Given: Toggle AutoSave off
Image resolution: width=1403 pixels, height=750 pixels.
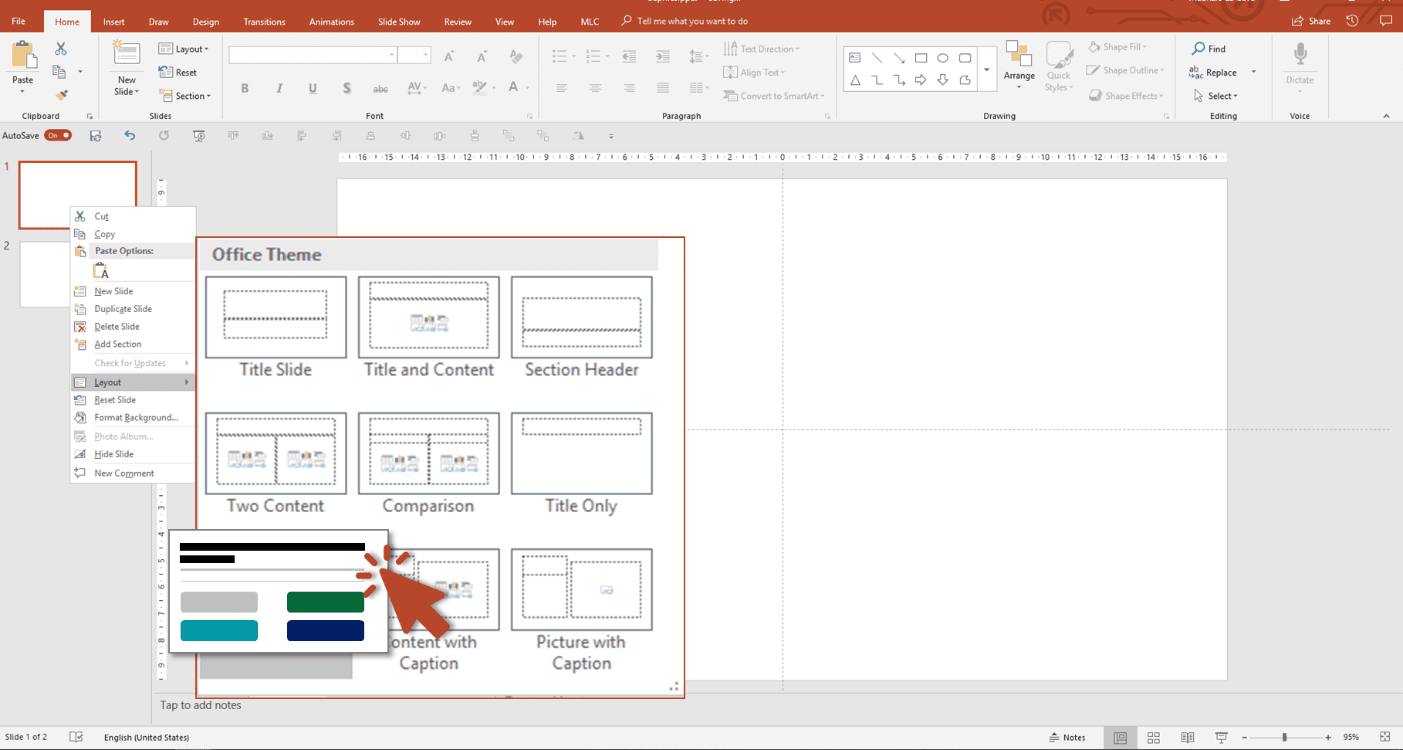Looking at the screenshot, I should pyautogui.click(x=59, y=134).
